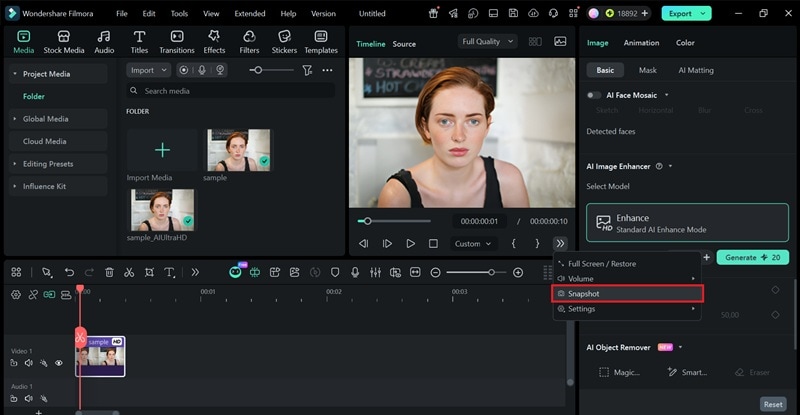Click the zoom in timeline plus icon
The image size is (800, 415).
[x=518, y=273]
